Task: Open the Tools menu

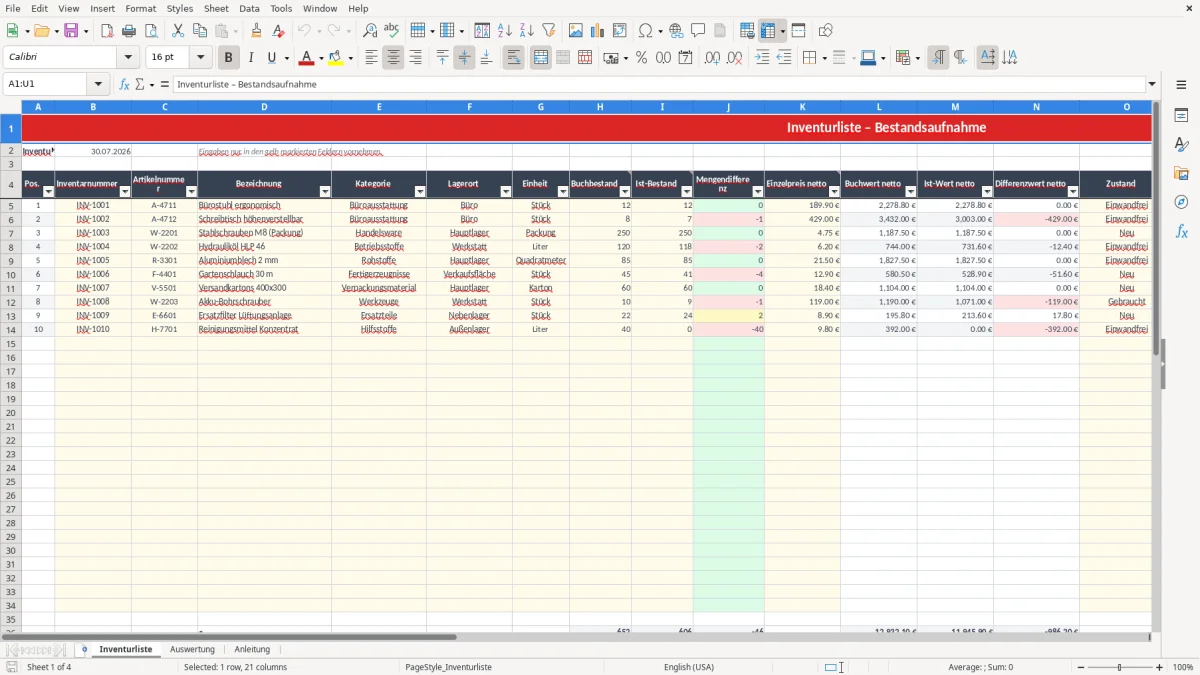Action: tap(281, 8)
